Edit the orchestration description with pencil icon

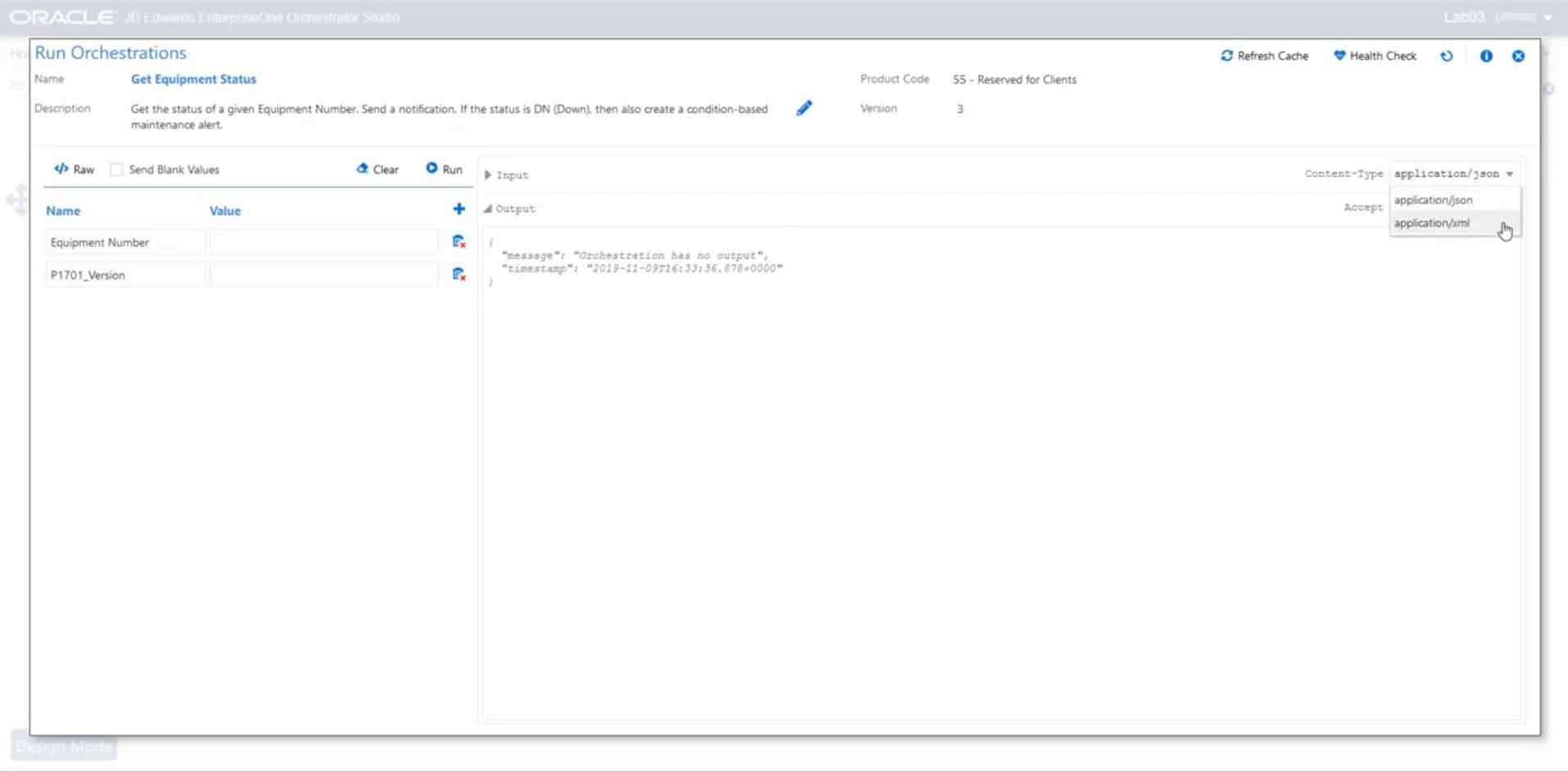805,107
